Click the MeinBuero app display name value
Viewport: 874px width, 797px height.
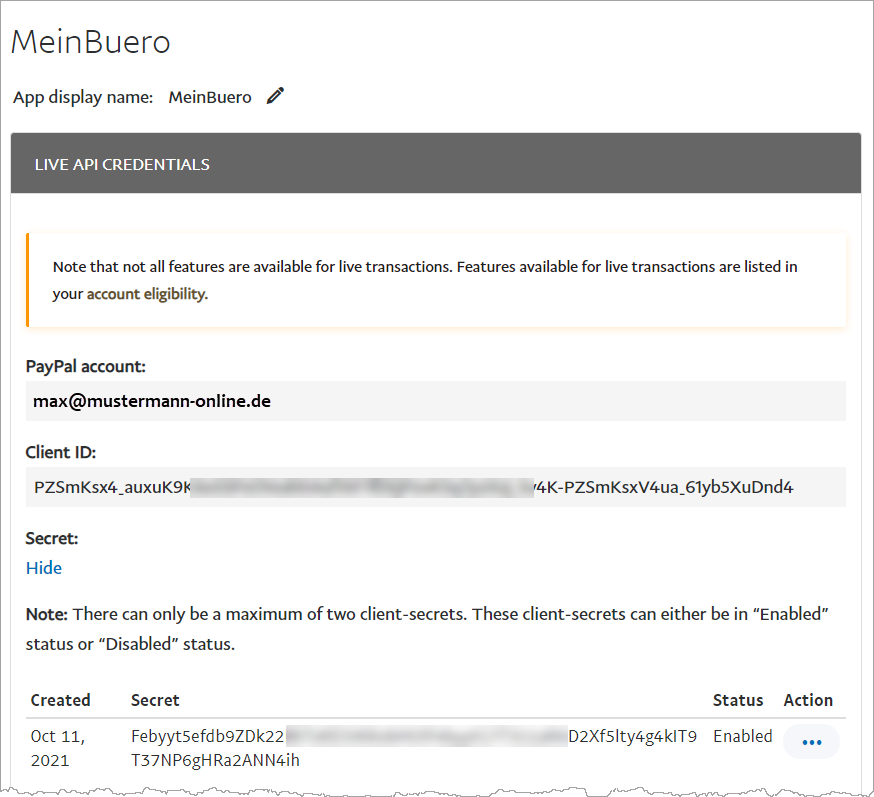(210, 97)
